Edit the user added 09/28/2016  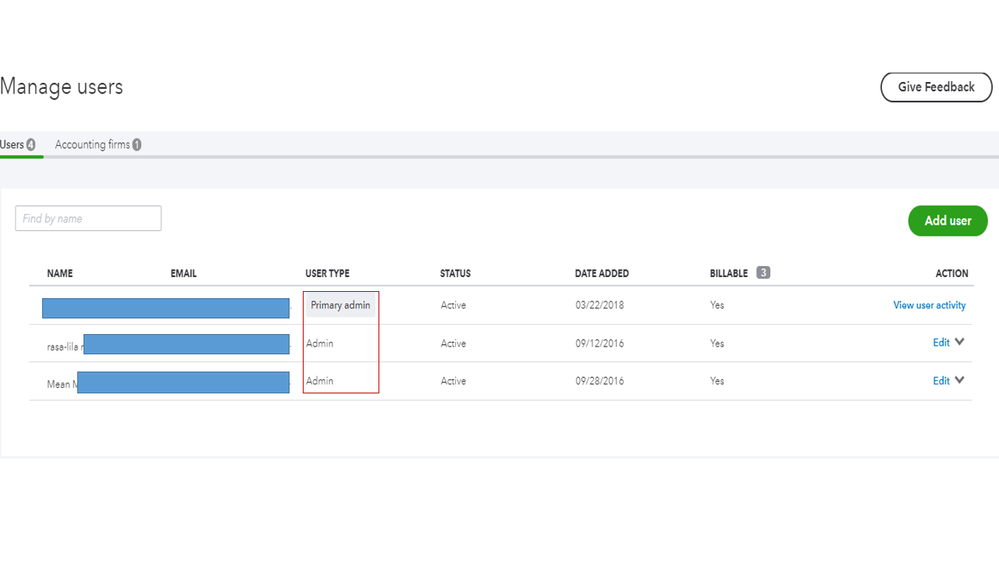[941, 381]
